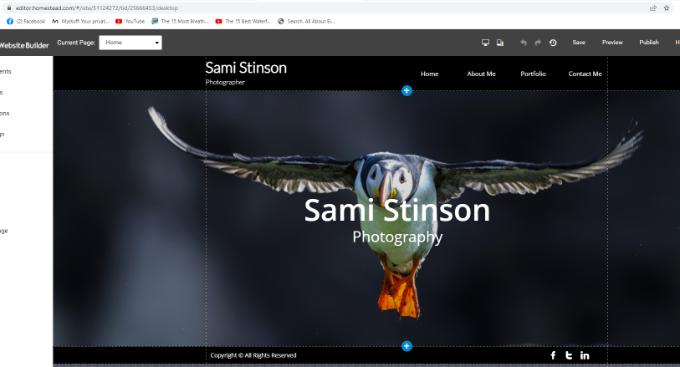This screenshot has width=680, height=367.
Task: Click the Twitter icon in footer
Action: (x=569, y=355)
